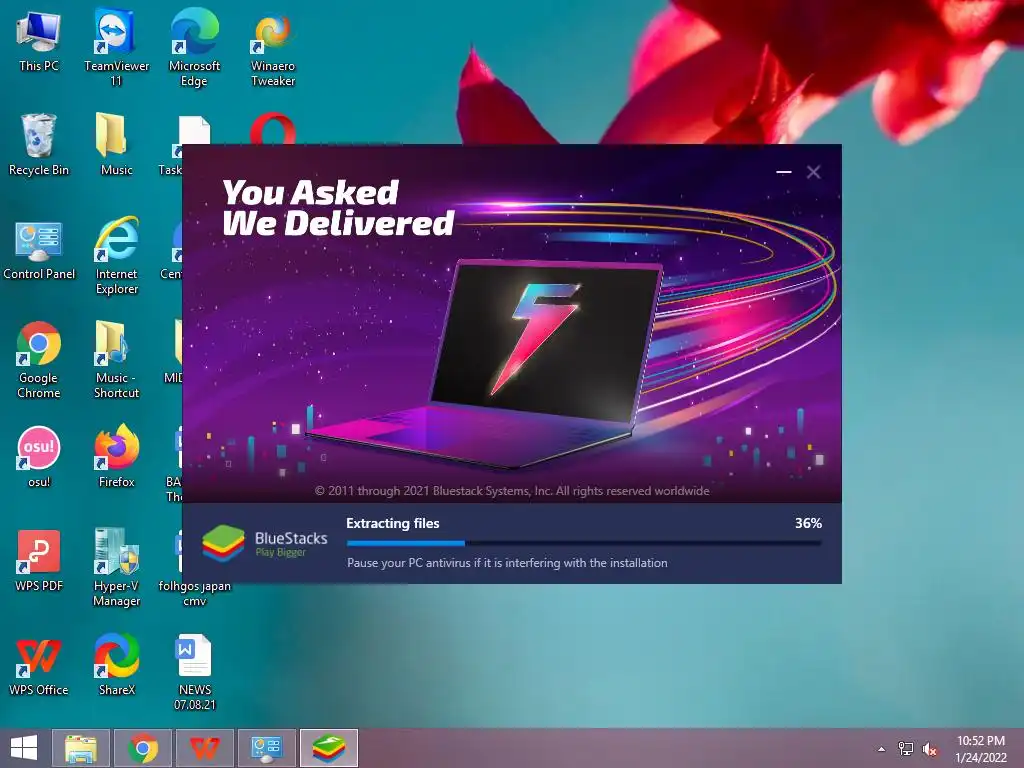
Task: Open This PC desktop icon
Action: (x=39, y=42)
